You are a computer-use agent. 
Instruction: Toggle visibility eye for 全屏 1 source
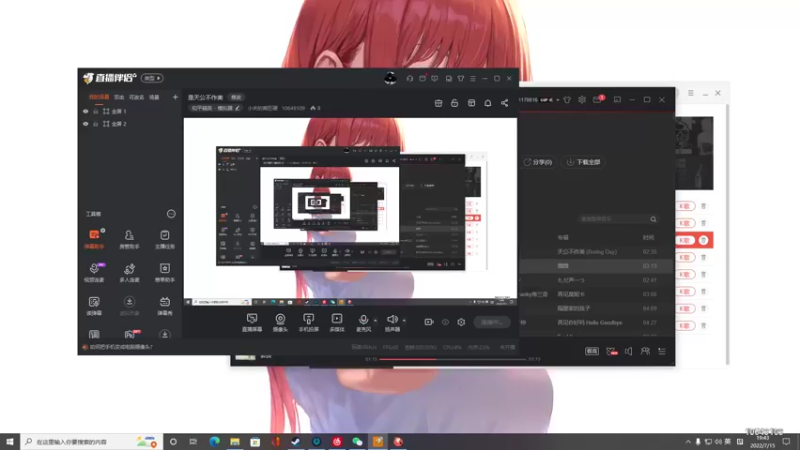tap(85, 111)
